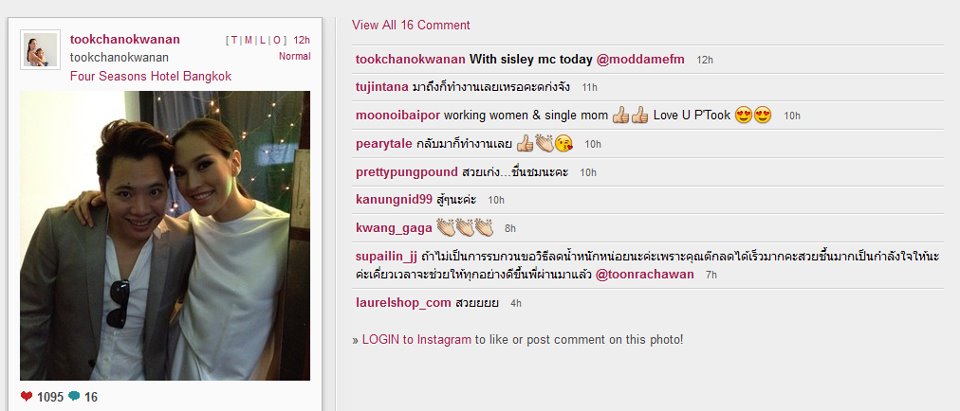The height and width of the screenshot is (411, 960).
Task: Click the red heart likes icon
Action: click(26, 396)
